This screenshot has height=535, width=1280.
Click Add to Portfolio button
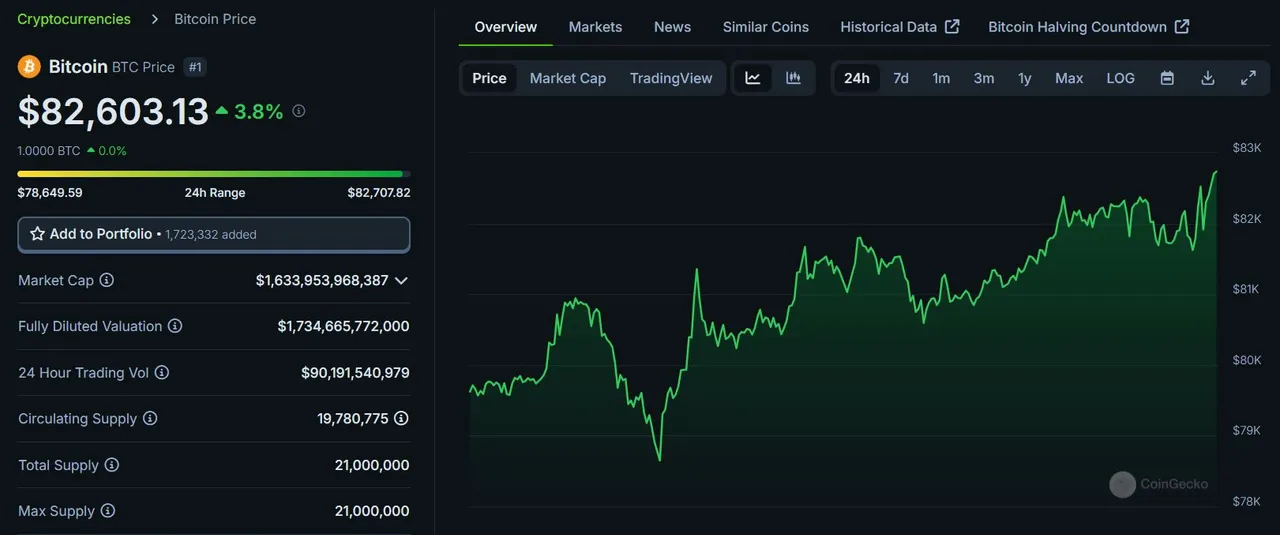click(x=214, y=234)
